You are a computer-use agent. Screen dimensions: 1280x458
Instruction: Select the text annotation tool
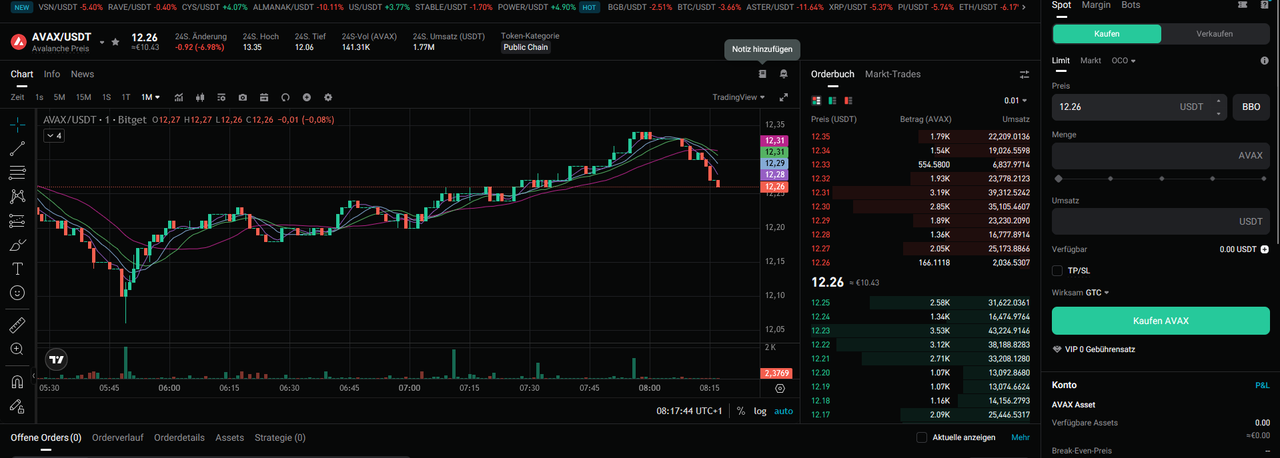[17, 269]
